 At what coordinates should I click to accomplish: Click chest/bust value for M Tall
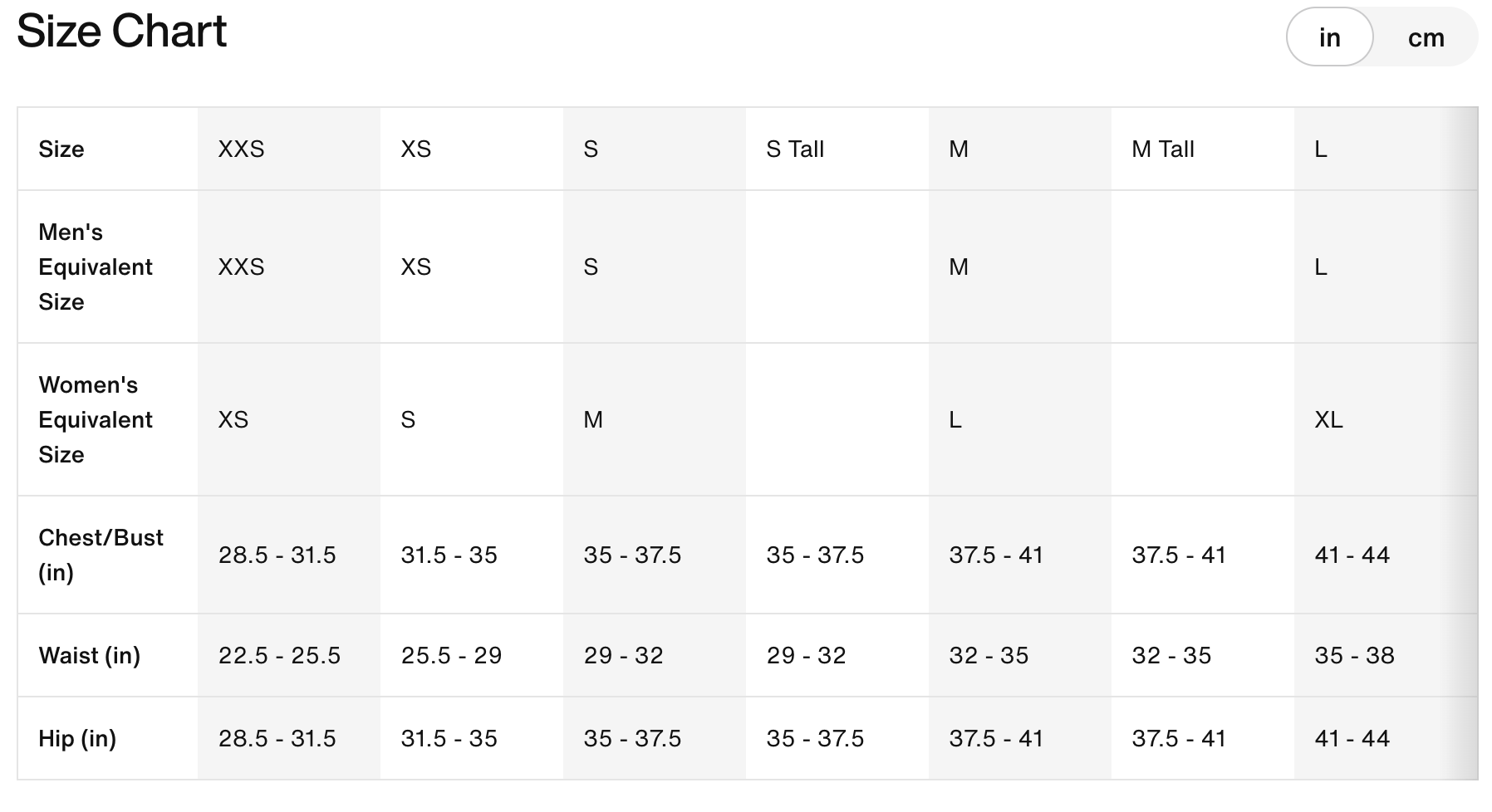pos(1179,555)
